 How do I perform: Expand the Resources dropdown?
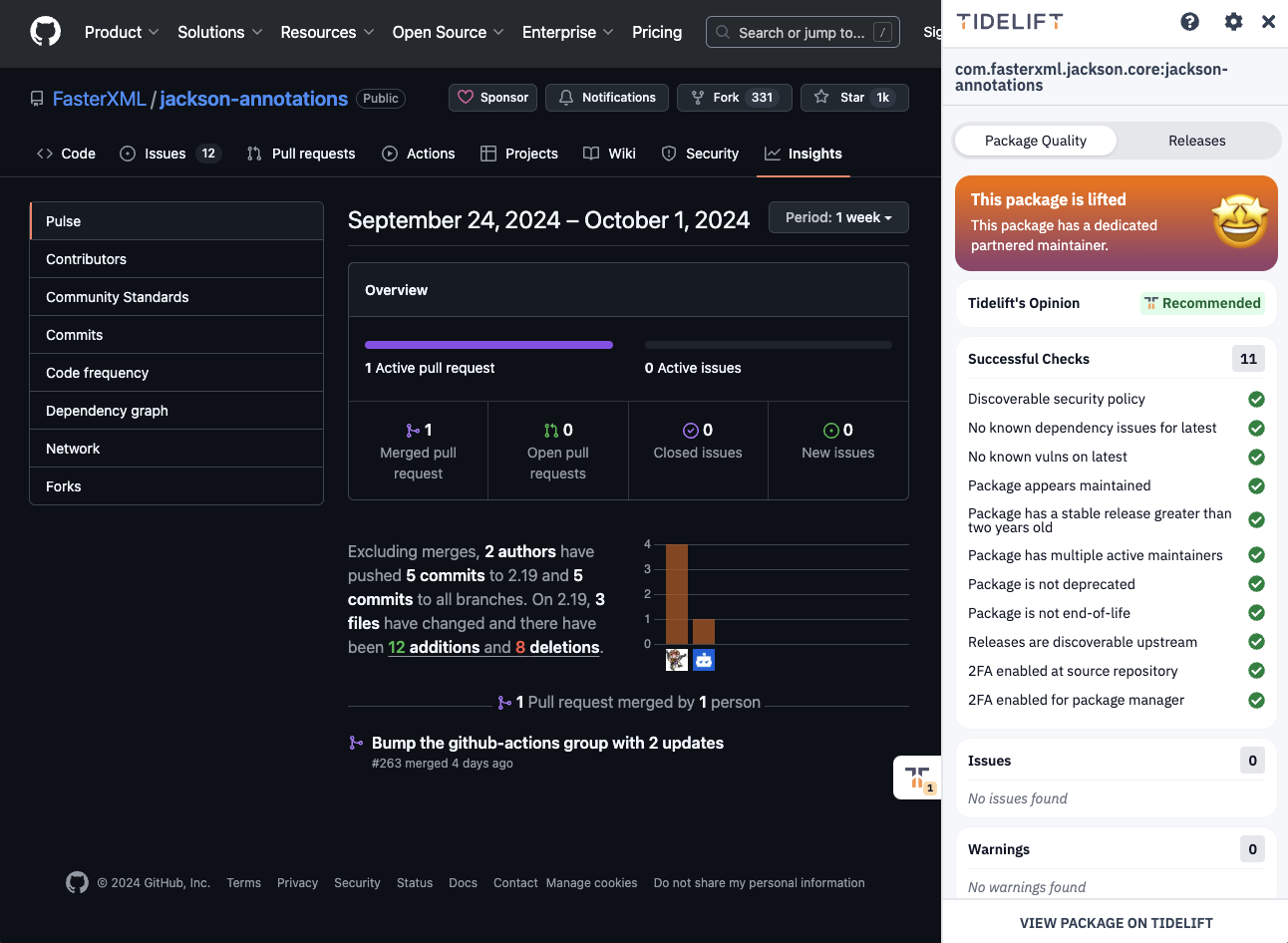point(327,32)
